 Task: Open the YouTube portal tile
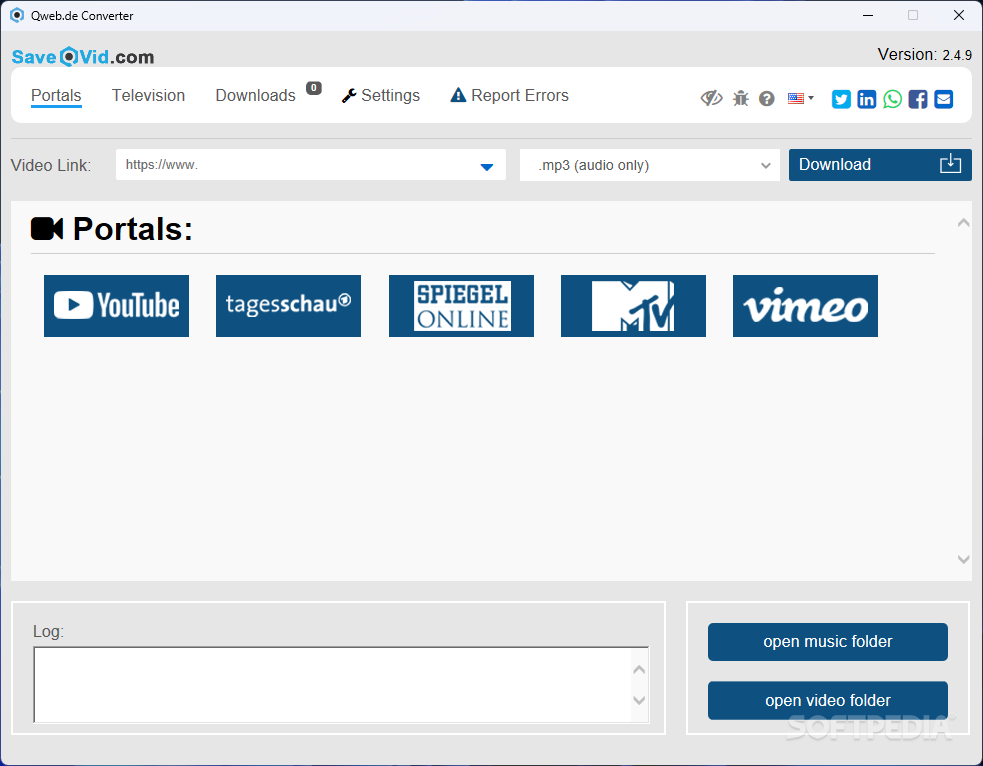point(116,306)
